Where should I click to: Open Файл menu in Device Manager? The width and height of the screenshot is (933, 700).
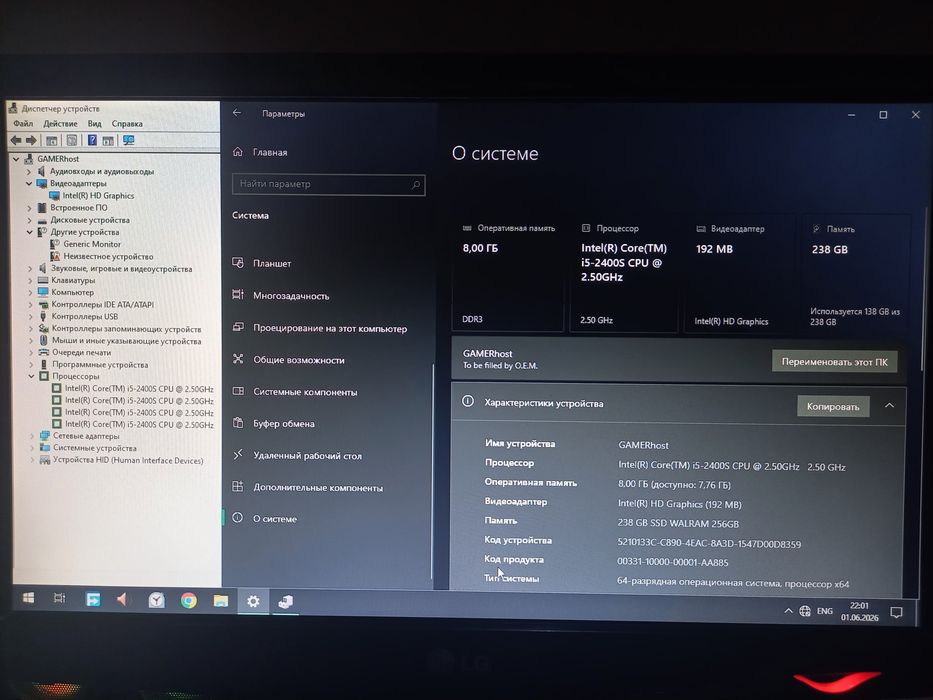click(23, 123)
